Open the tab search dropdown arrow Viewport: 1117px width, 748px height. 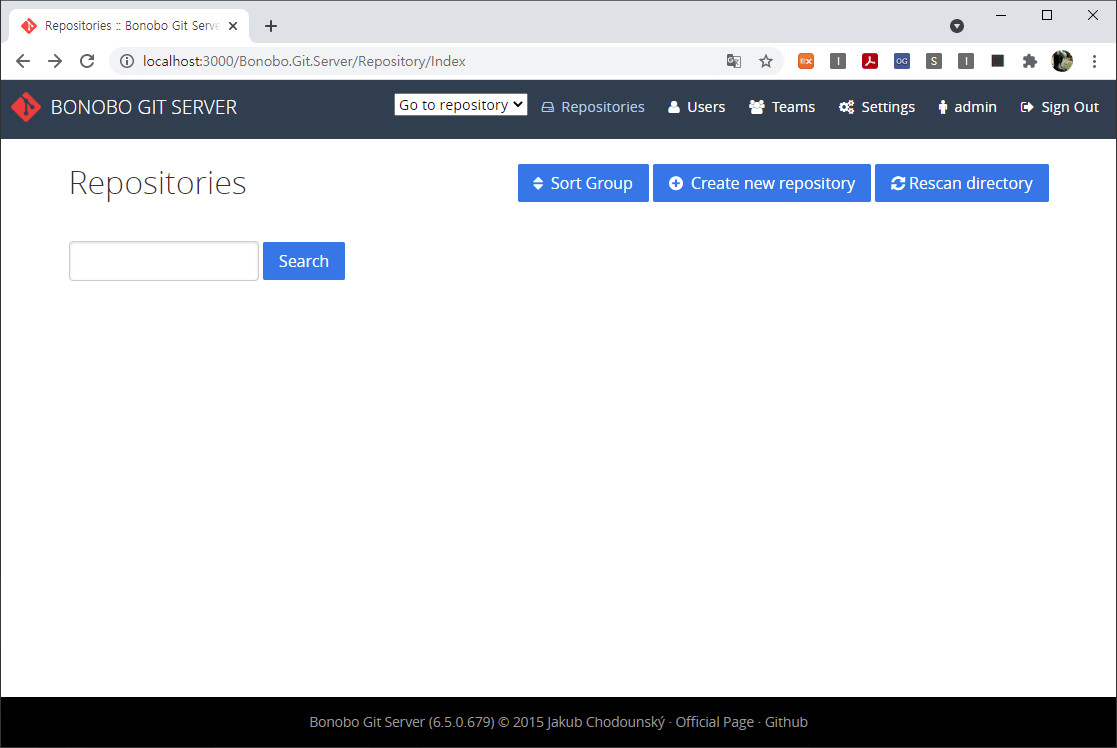coord(957,26)
